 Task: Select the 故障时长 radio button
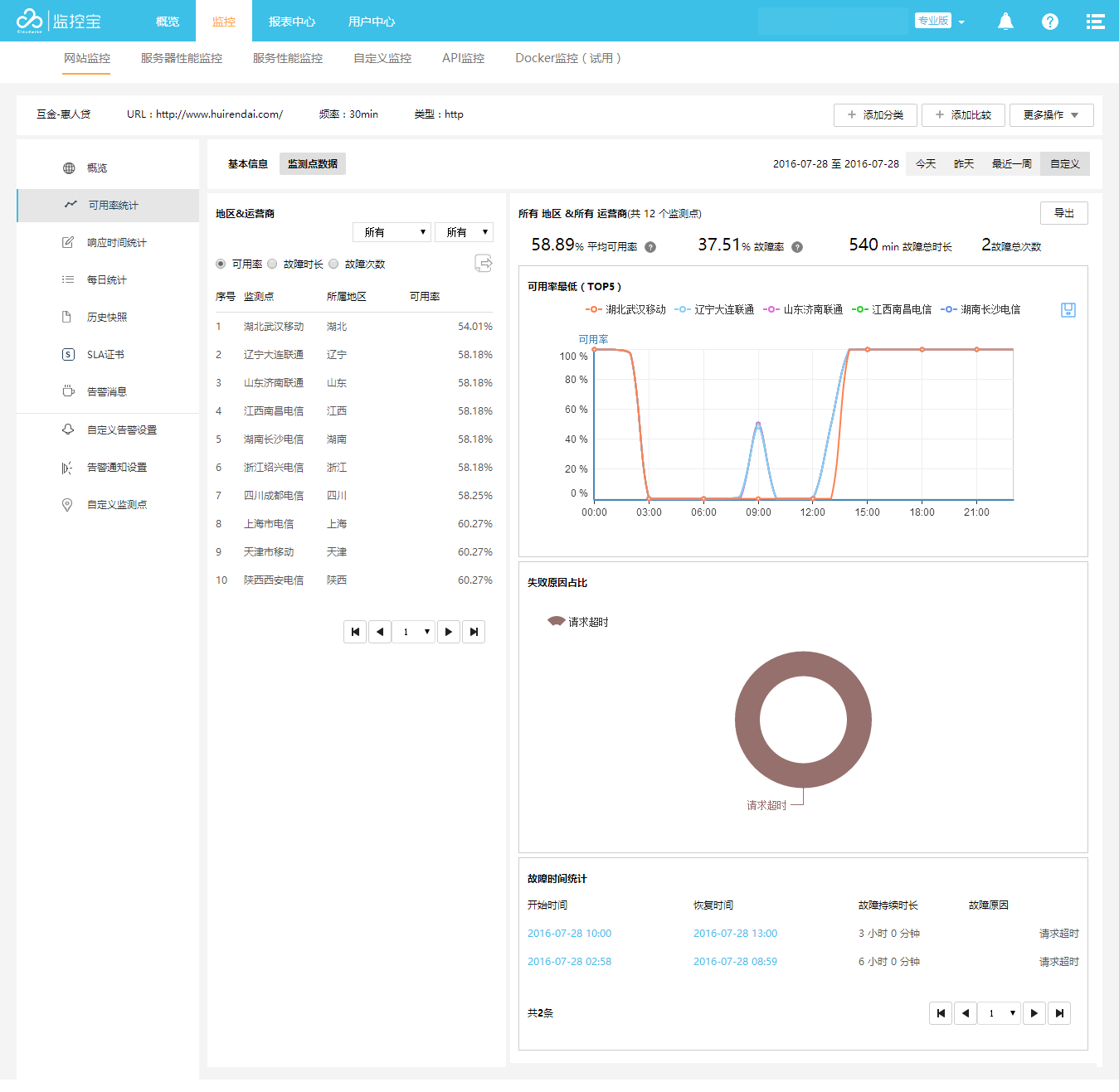(x=272, y=265)
